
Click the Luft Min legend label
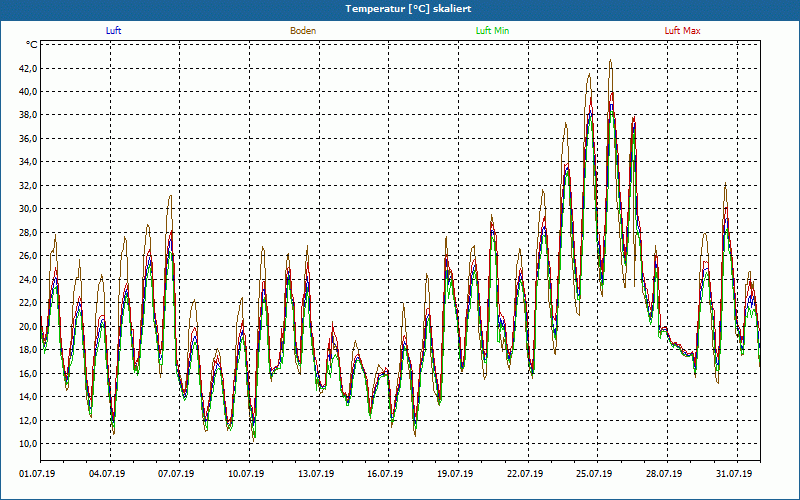492,31
